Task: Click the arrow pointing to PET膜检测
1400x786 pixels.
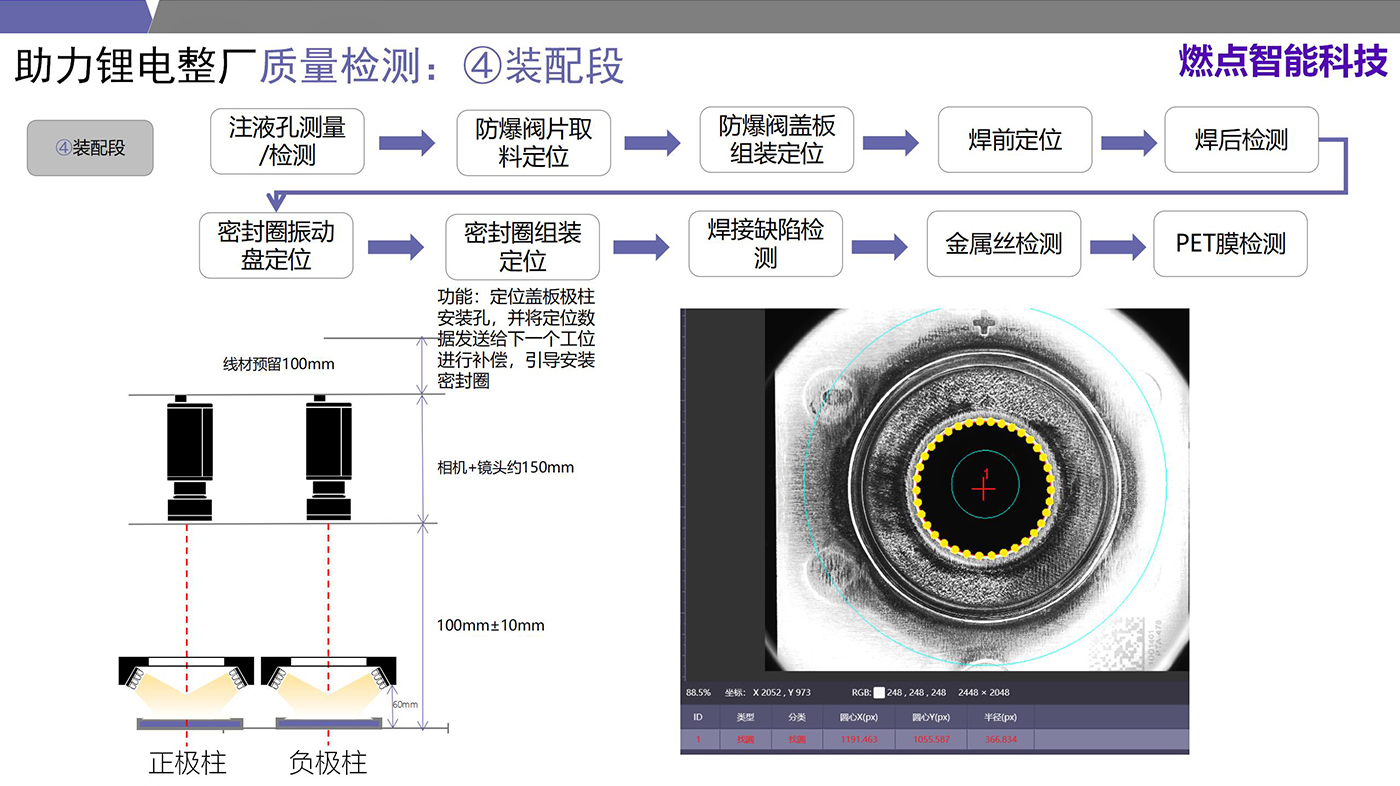Action: 1118,247
